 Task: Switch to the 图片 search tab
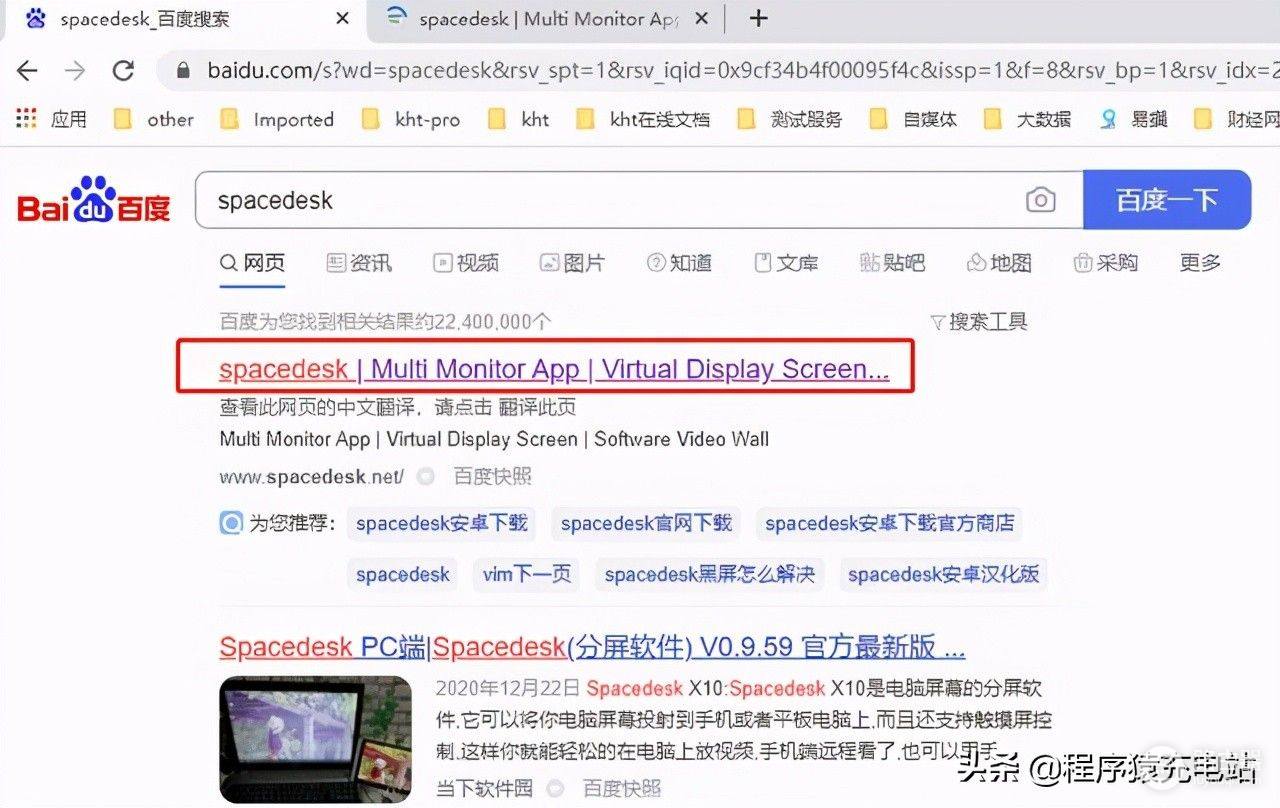pos(572,262)
